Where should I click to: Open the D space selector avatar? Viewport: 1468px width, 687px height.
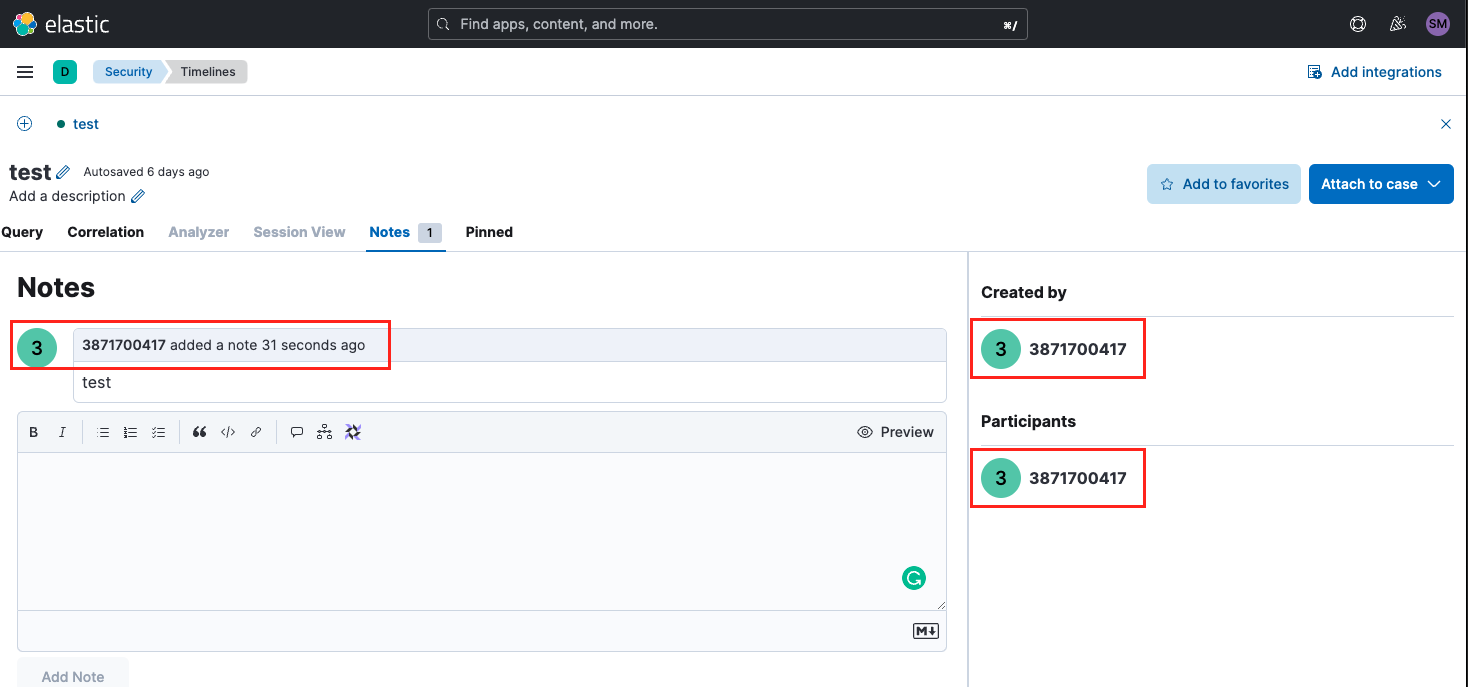(x=64, y=72)
